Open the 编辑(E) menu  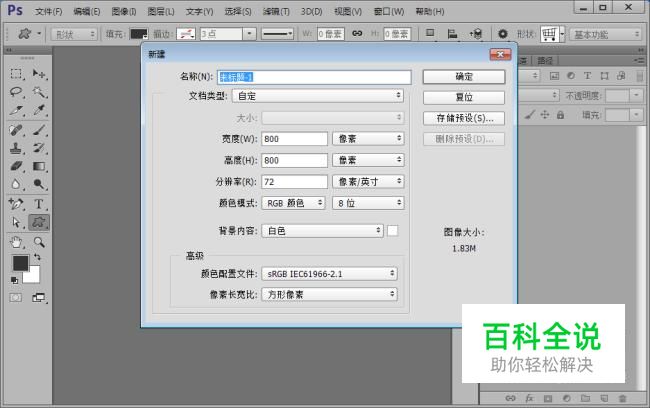tap(87, 12)
